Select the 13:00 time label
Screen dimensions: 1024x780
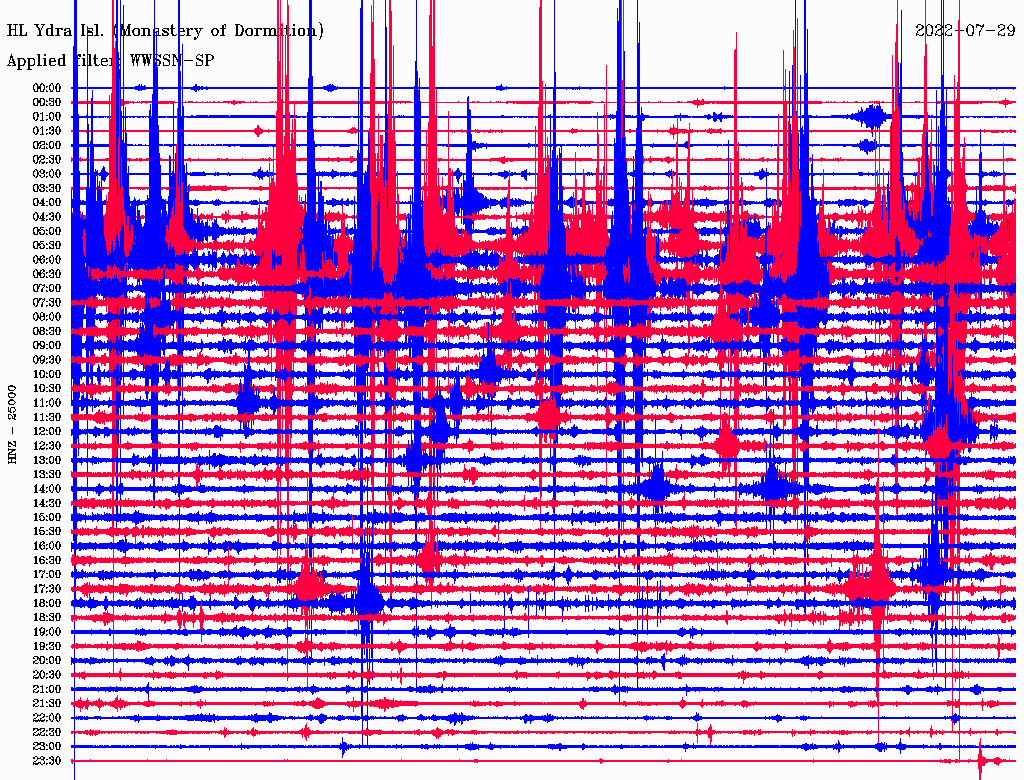[46, 461]
